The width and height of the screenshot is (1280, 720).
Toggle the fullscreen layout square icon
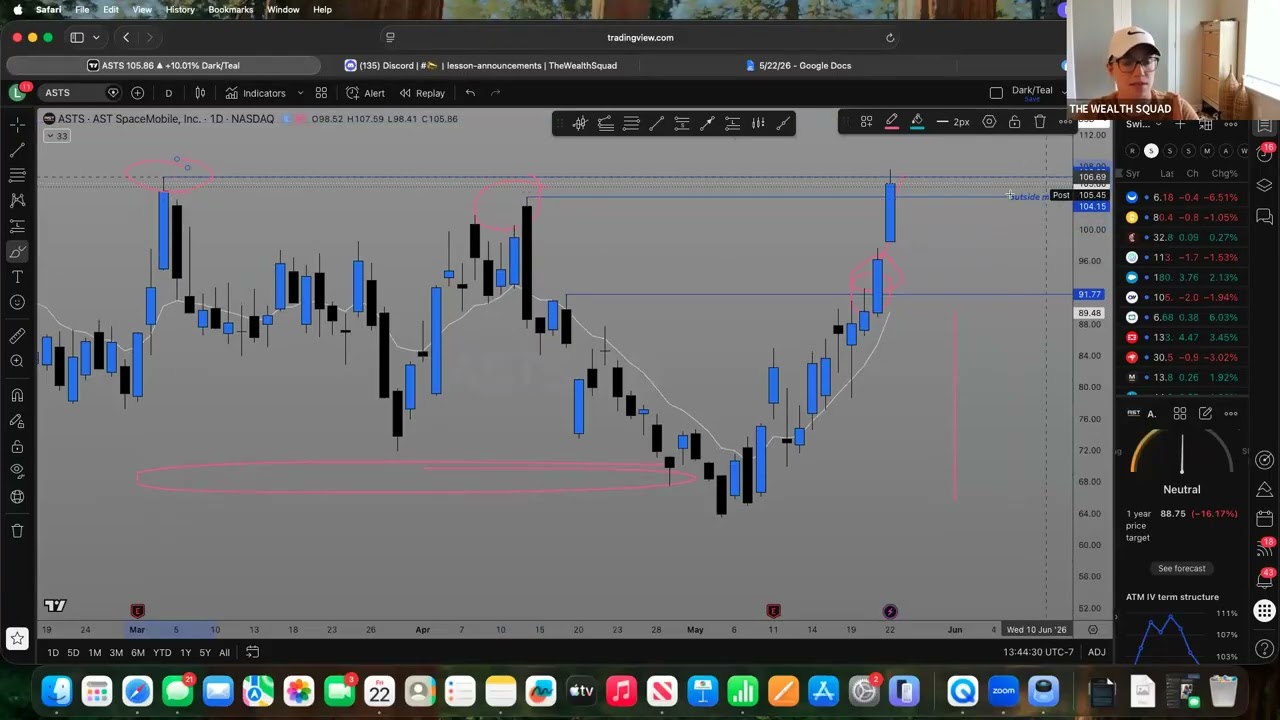tap(996, 93)
